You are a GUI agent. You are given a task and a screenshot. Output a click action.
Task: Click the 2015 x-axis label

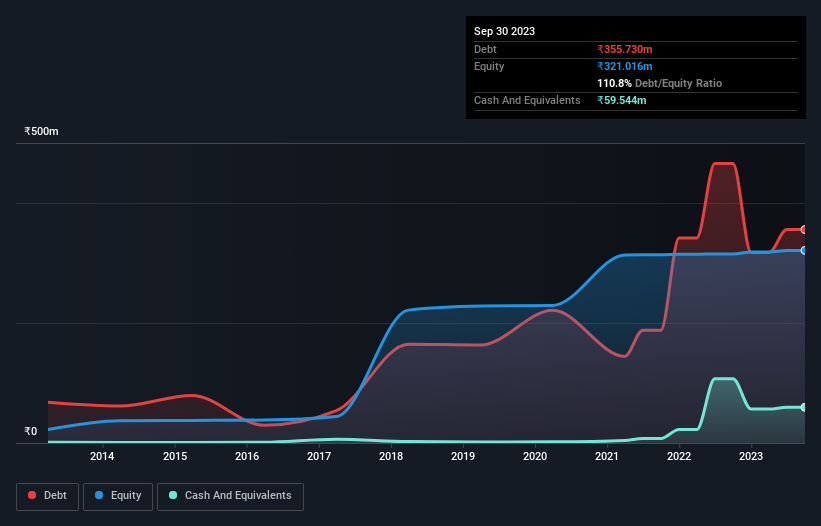[175, 456]
